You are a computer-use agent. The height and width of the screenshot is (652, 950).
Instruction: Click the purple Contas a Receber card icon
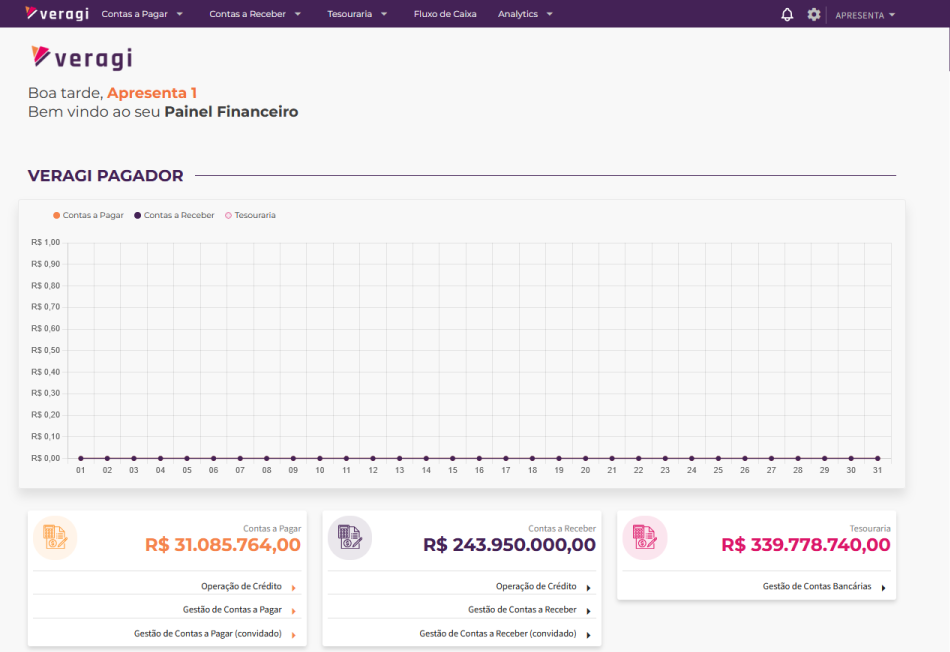point(350,538)
